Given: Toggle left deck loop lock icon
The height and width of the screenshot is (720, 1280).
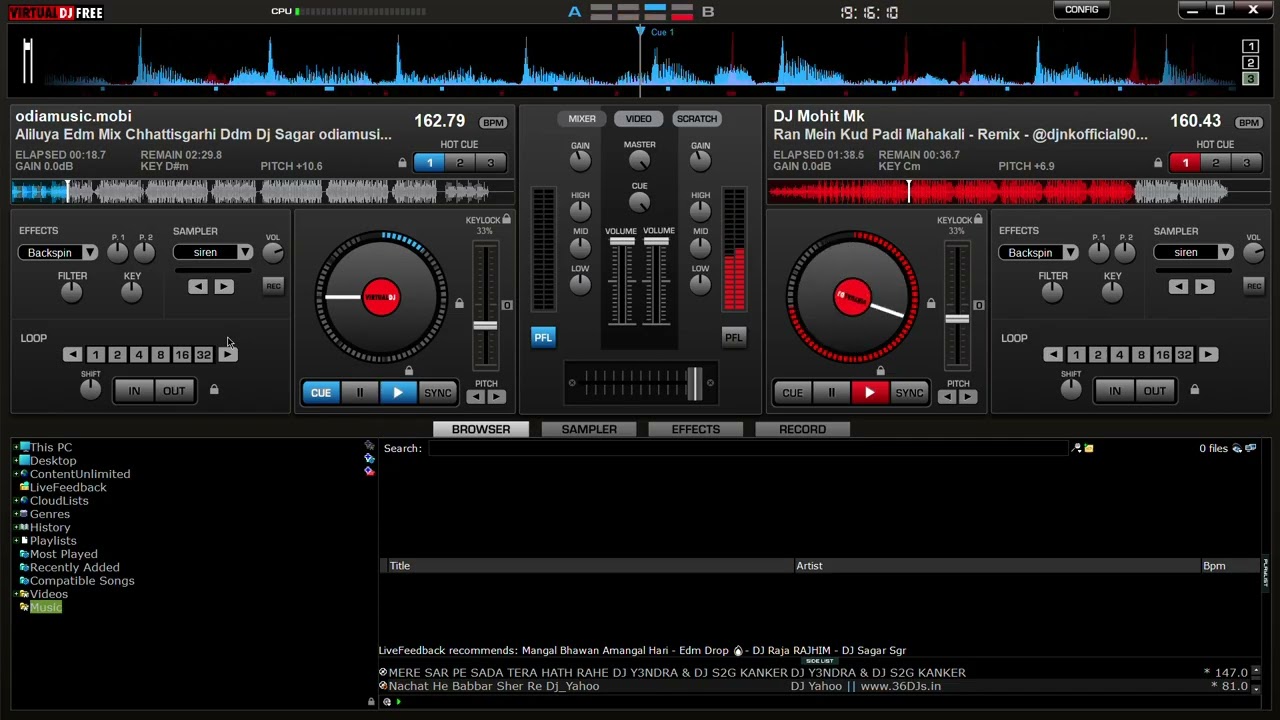Looking at the screenshot, I should (213, 389).
